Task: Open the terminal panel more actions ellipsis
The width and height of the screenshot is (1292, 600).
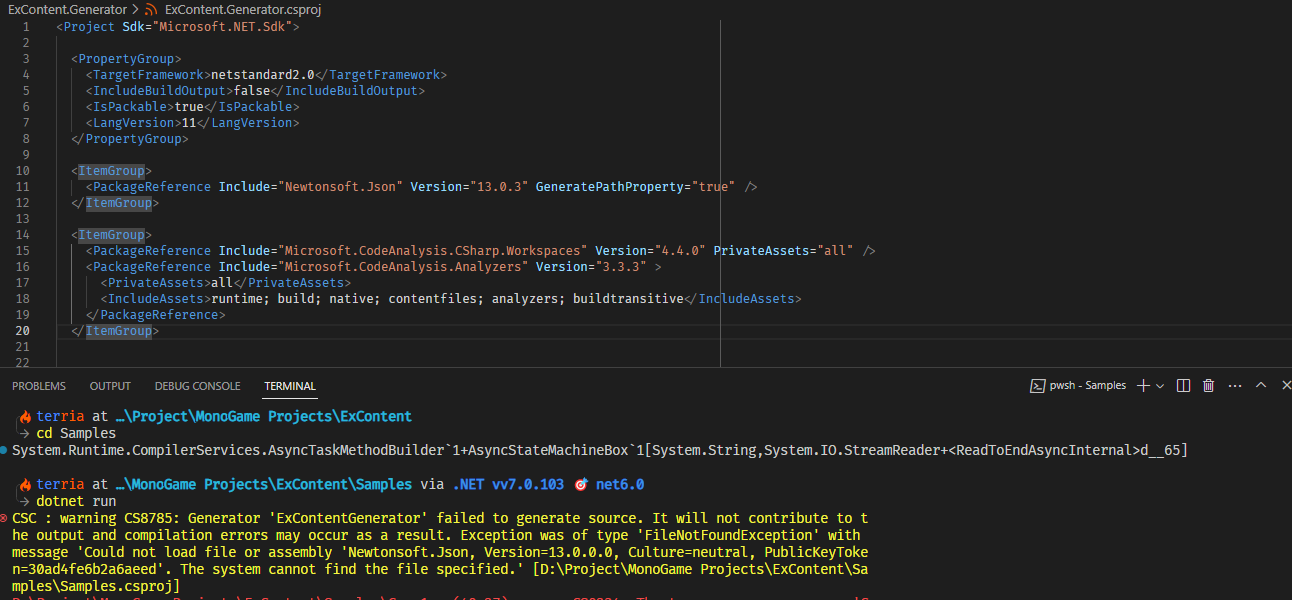Action: [x=1234, y=386]
